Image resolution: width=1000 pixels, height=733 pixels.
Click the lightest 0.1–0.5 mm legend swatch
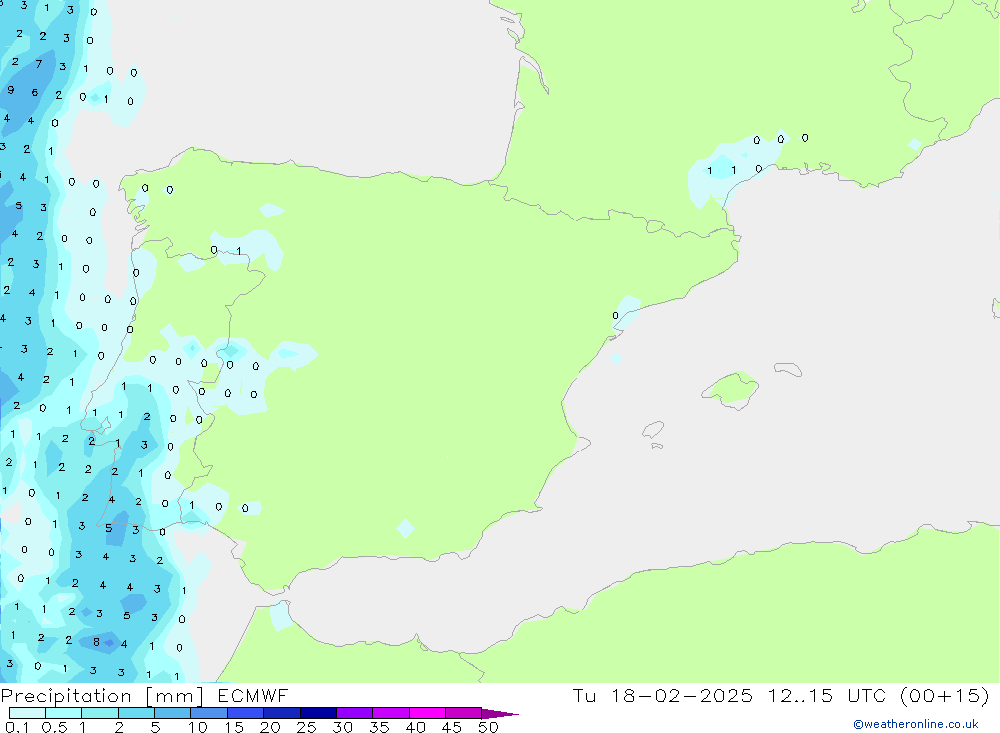[27, 713]
